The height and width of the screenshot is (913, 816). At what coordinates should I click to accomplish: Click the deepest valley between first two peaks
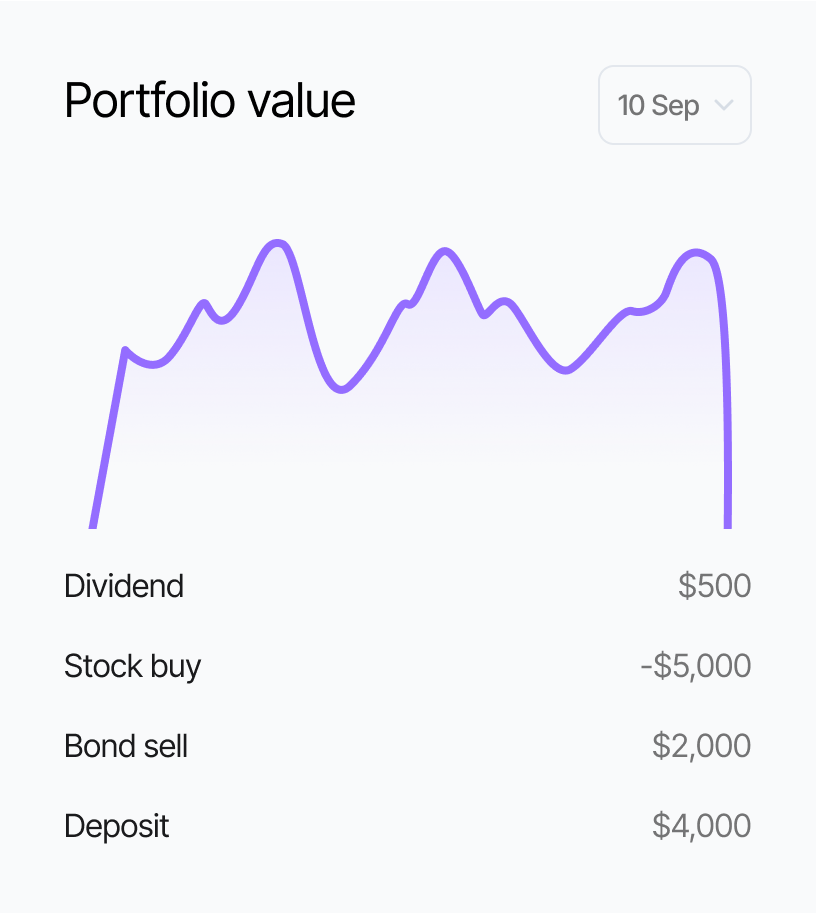(341, 389)
